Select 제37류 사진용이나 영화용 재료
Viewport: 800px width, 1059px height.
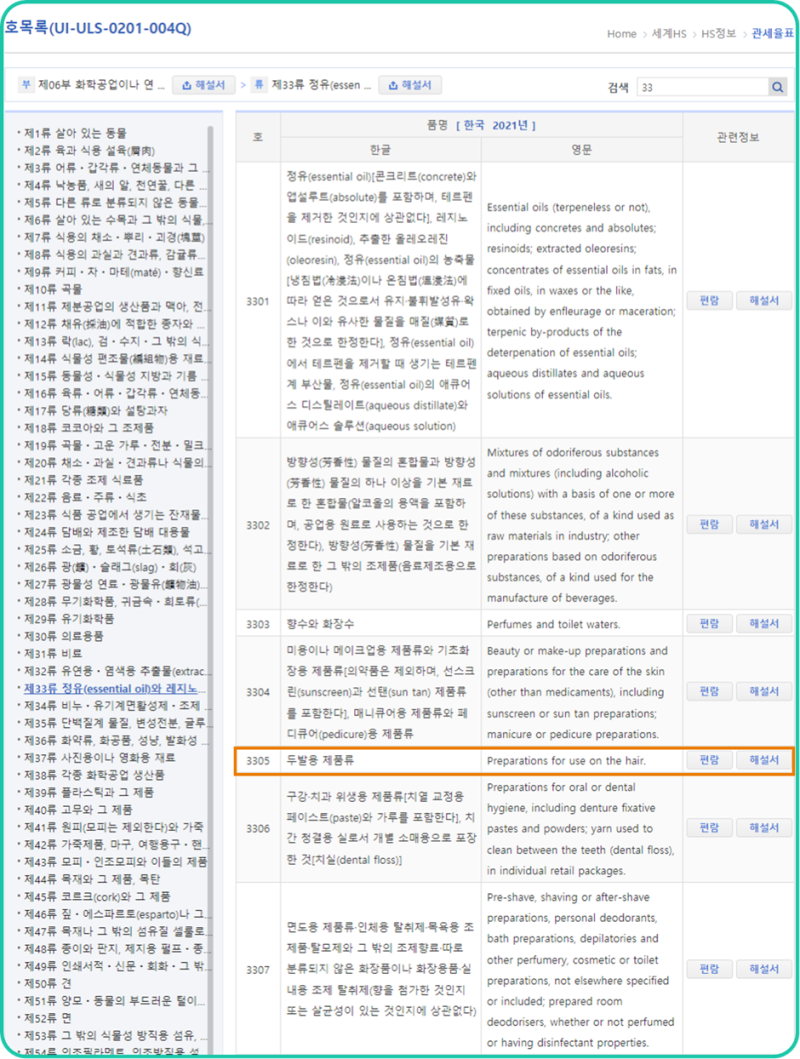99,758
